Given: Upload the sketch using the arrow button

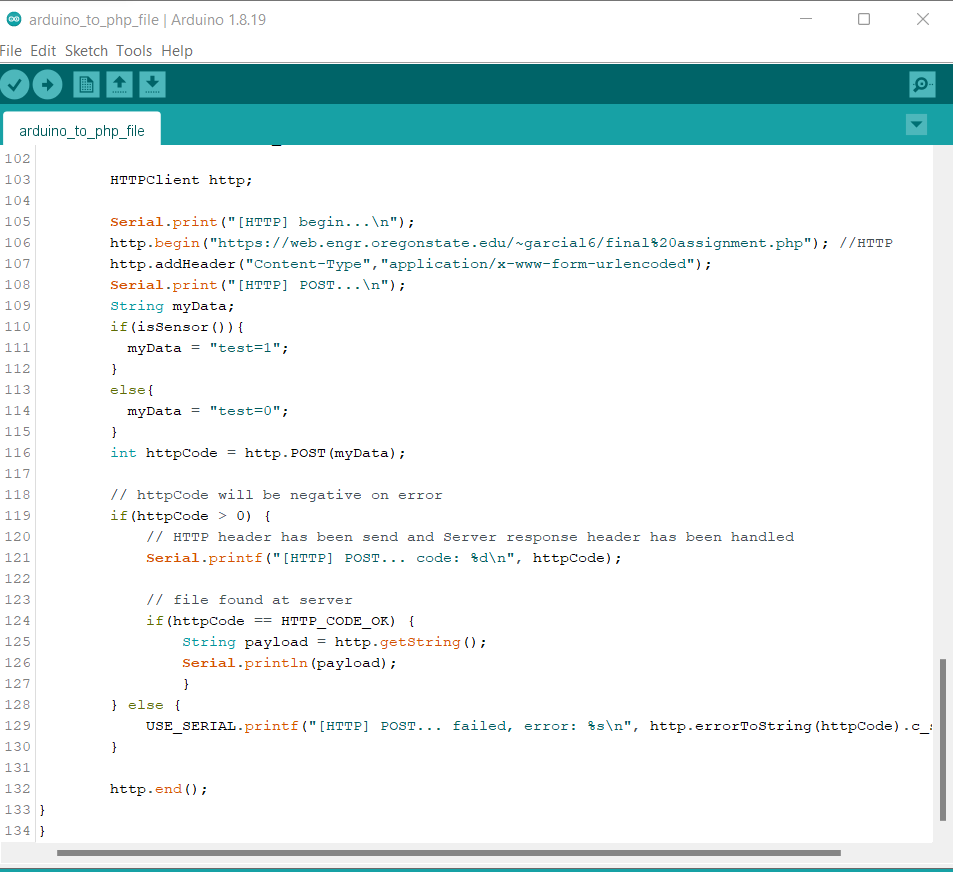Looking at the screenshot, I should (x=47, y=85).
